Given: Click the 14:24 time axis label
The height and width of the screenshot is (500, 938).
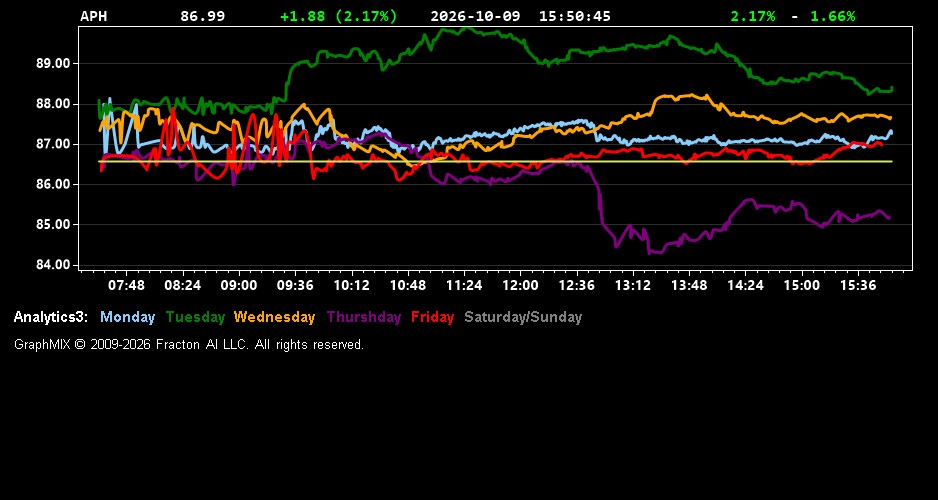Looking at the screenshot, I should (745, 285).
